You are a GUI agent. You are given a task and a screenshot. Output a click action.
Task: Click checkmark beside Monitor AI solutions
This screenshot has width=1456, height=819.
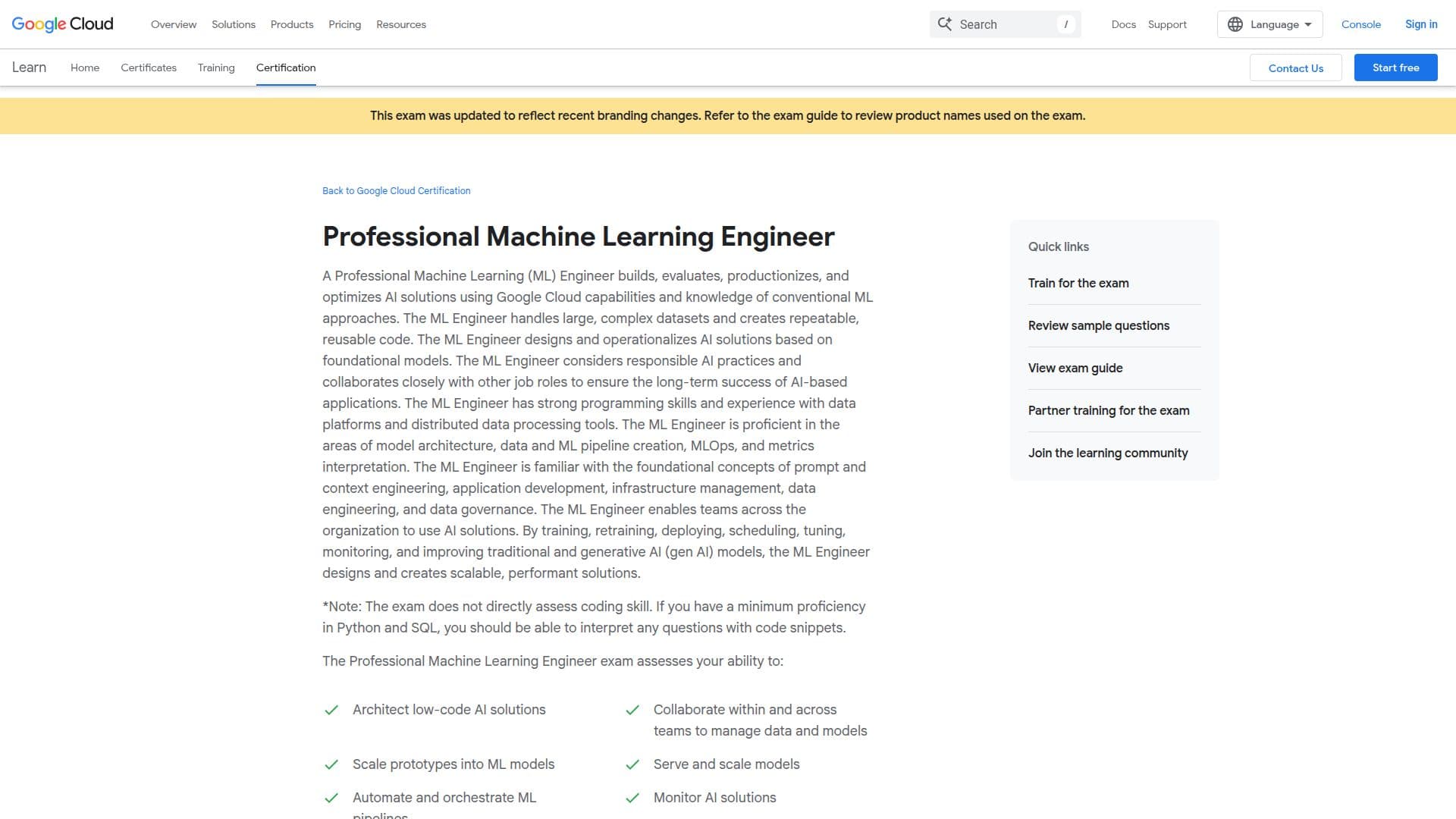(632, 798)
